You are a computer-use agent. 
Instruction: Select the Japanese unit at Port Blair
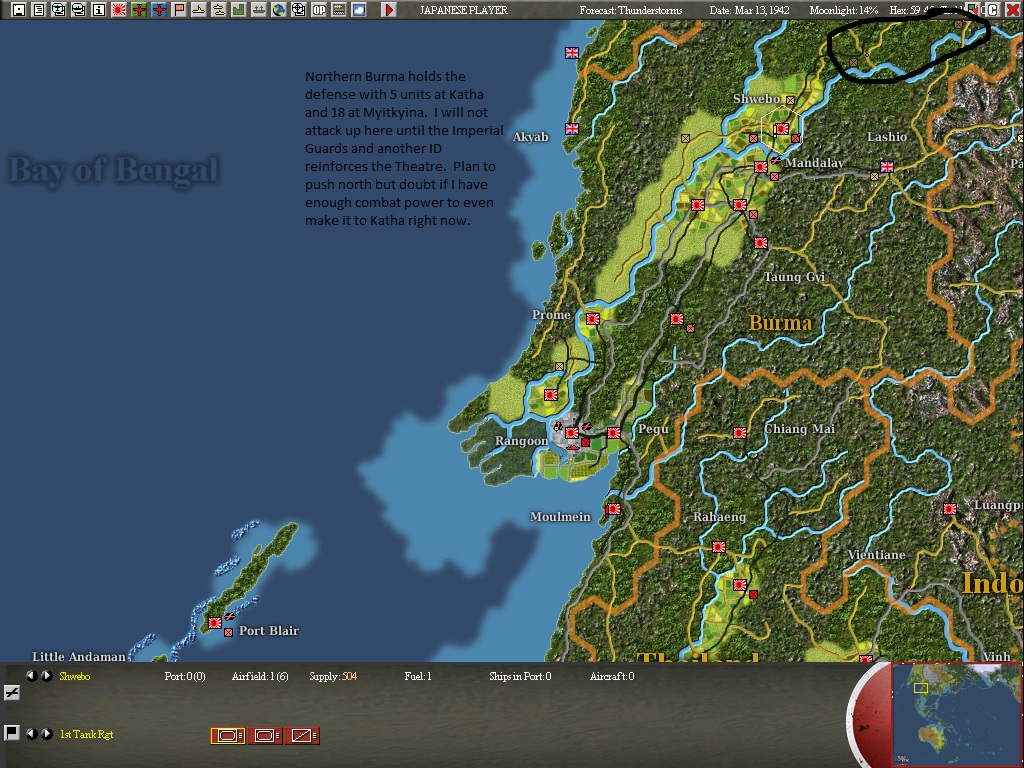pyautogui.click(x=214, y=623)
